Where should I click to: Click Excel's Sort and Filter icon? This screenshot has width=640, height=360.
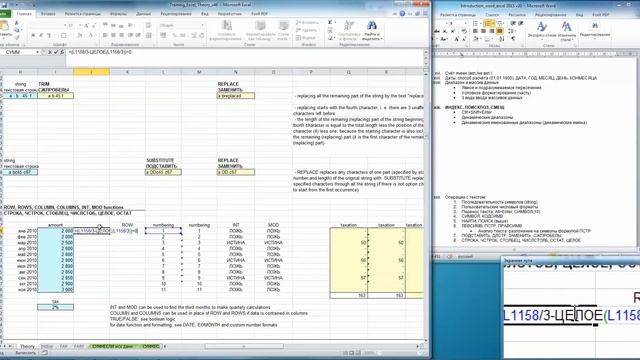349,25
